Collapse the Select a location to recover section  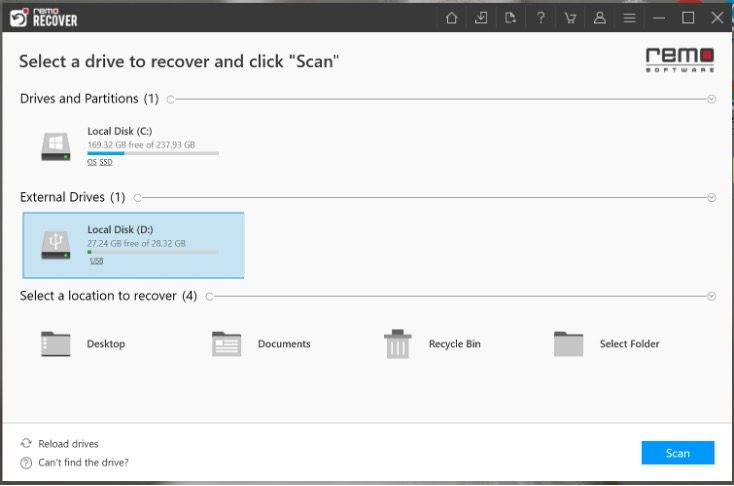tap(711, 296)
